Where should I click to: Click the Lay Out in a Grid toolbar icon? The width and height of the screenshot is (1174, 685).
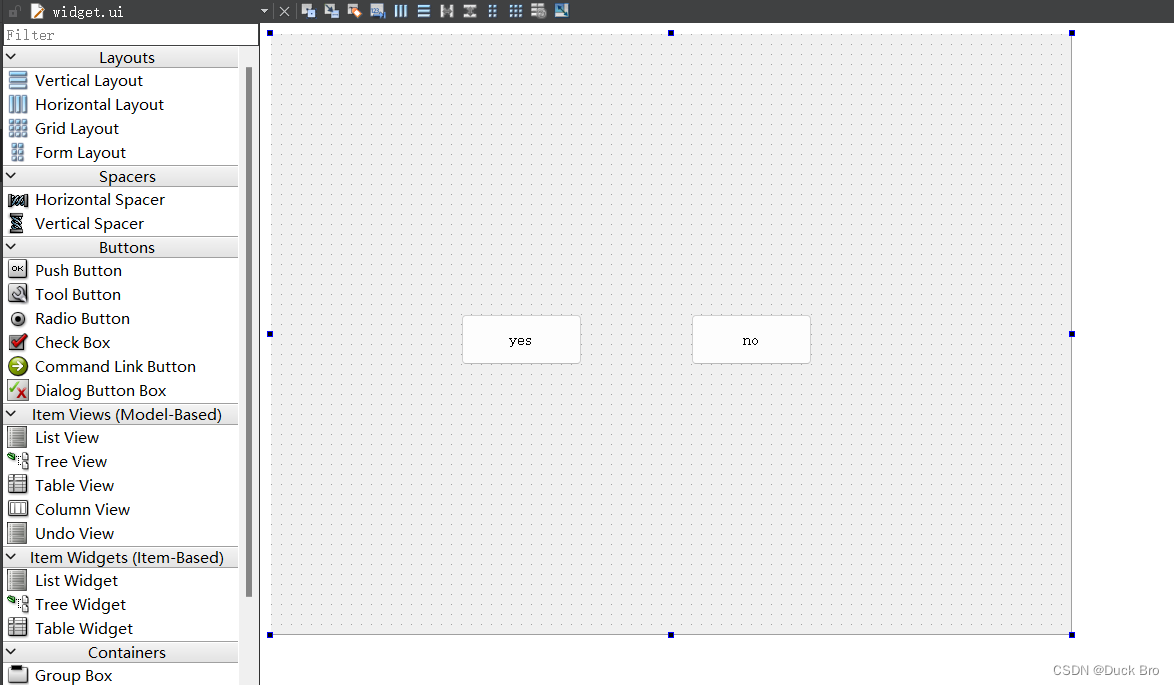(515, 10)
